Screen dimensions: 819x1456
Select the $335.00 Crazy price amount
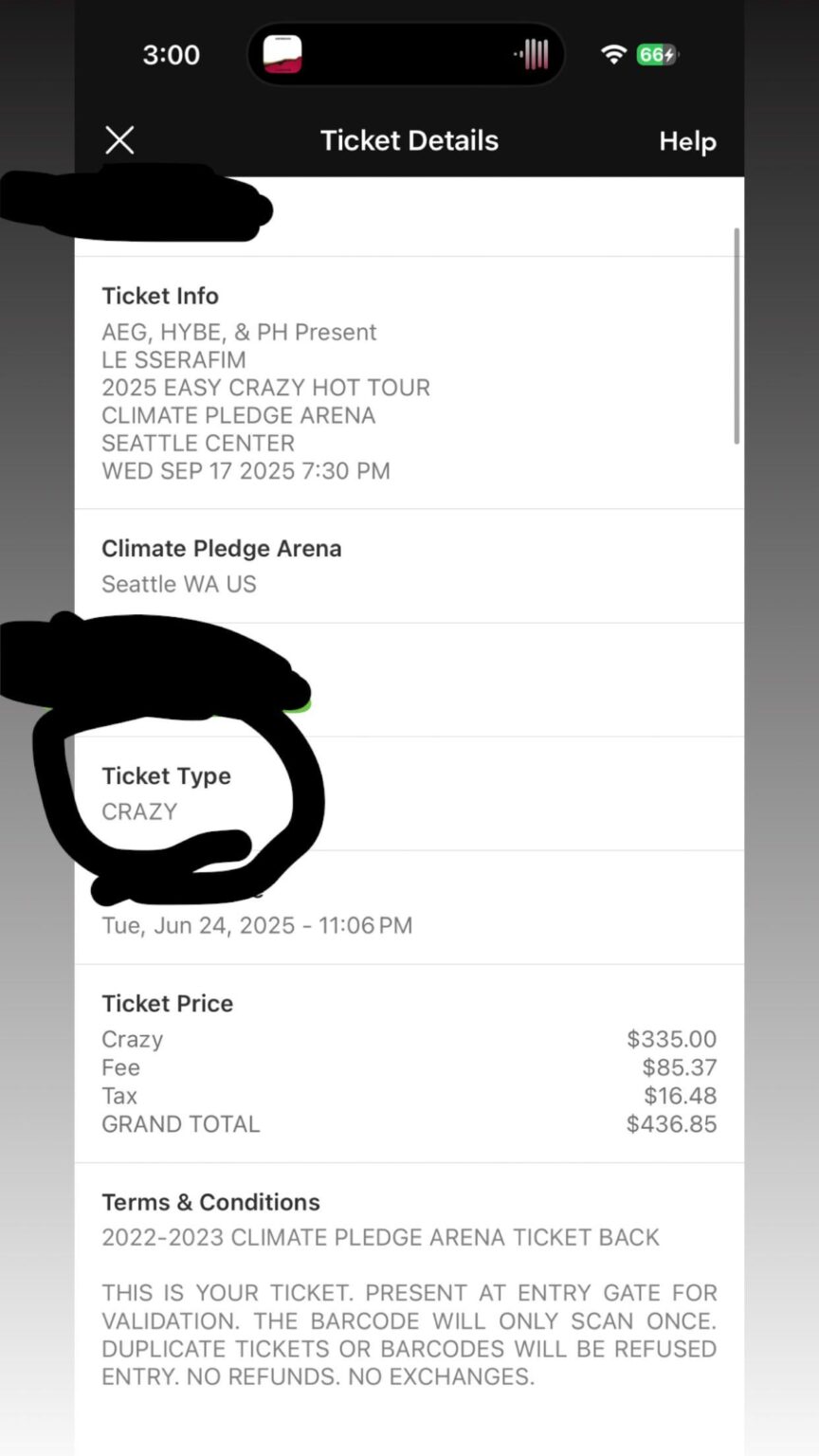[x=671, y=1040]
